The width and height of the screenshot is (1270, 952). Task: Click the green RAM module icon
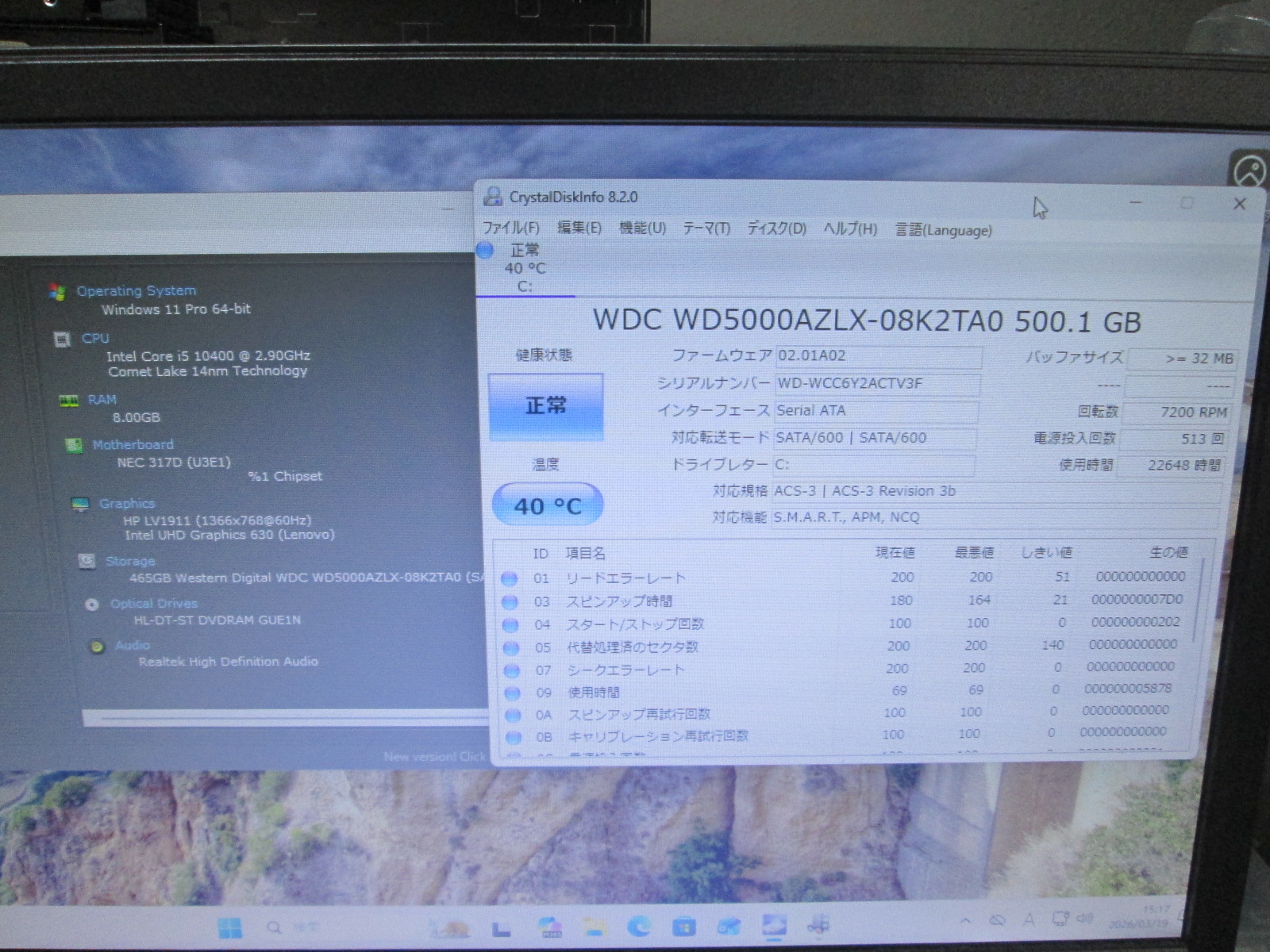(x=69, y=401)
